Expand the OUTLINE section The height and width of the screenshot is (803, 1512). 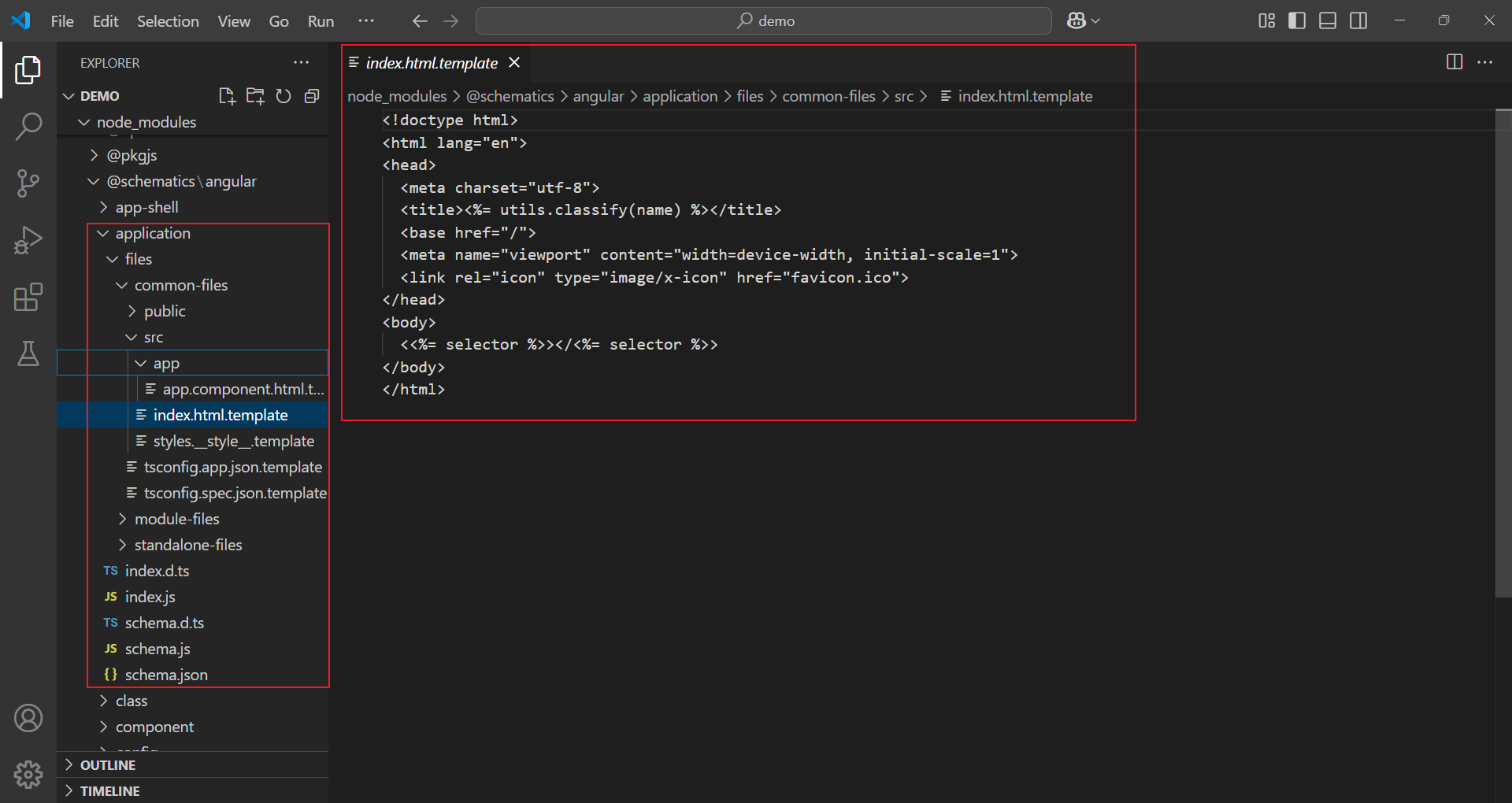108,765
